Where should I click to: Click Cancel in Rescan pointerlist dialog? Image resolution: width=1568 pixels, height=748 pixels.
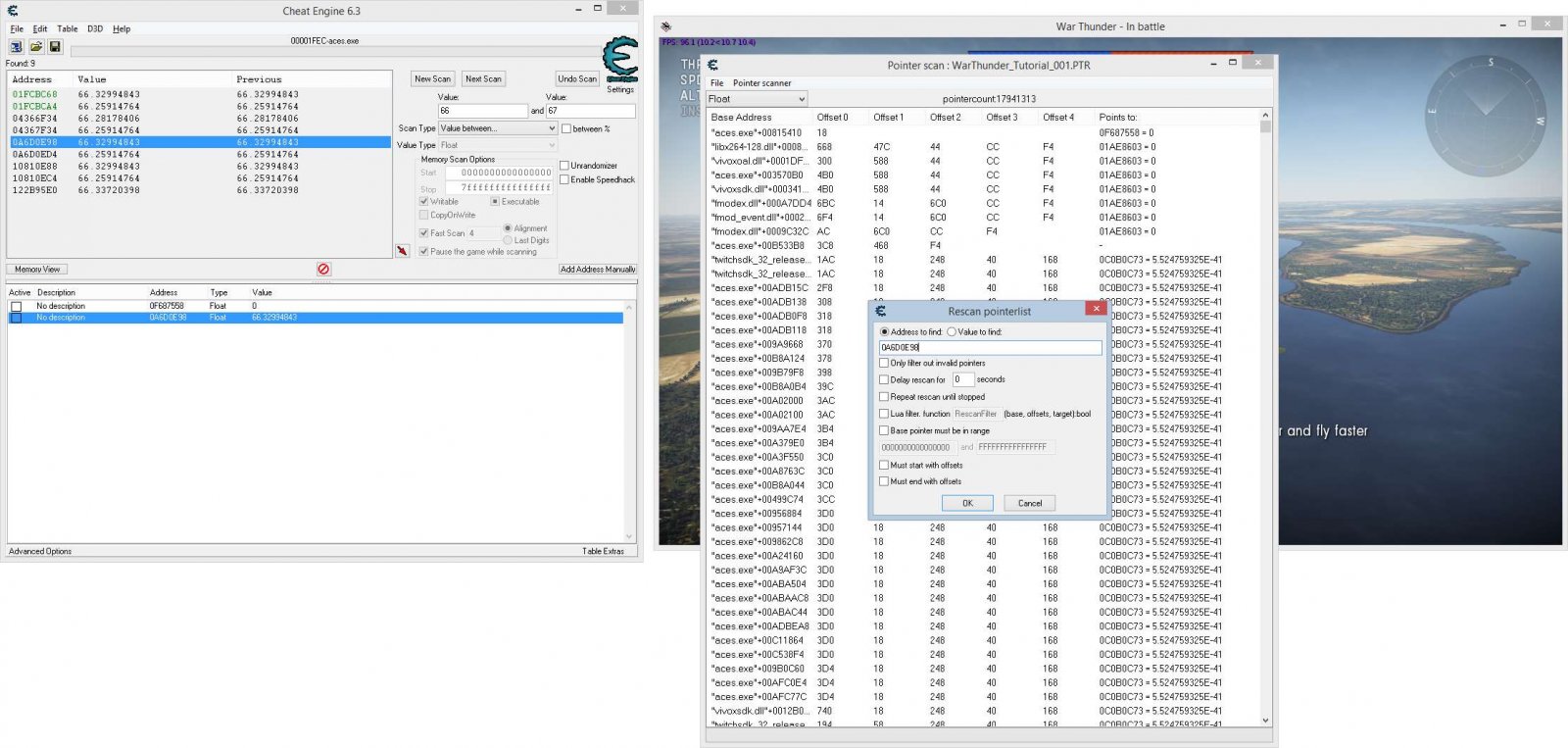[x=1030, y=503]
